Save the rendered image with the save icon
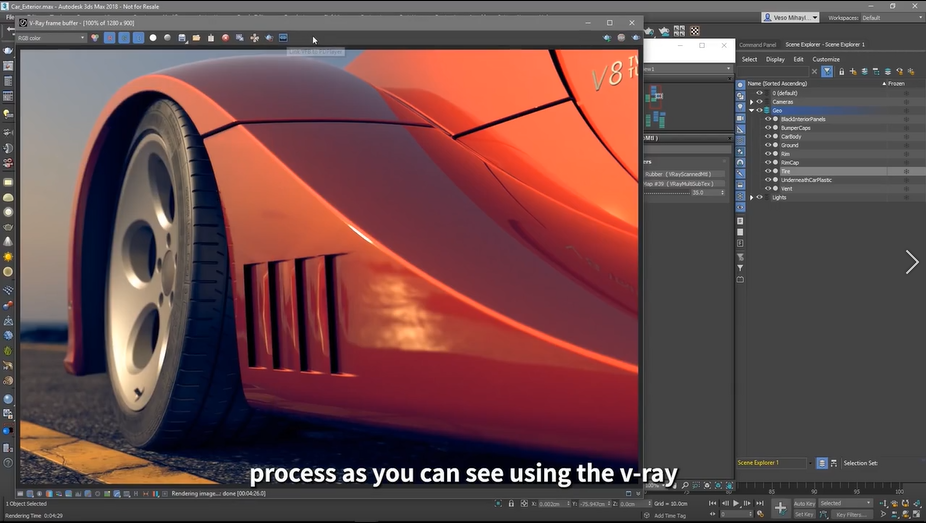This screenshot has width=926, height=523. tap(182, 38)
